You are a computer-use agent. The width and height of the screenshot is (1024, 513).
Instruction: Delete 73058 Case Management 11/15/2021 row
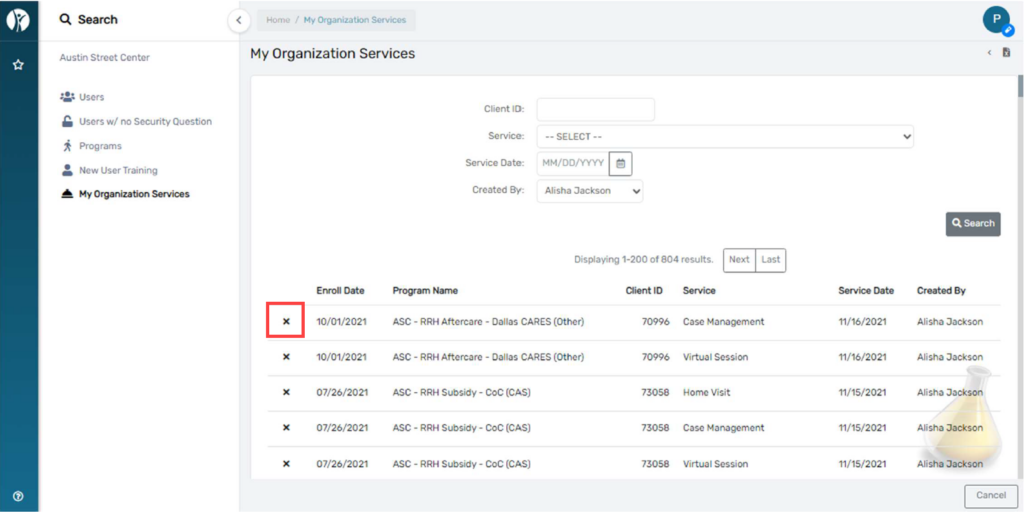[x=286, y=428]
